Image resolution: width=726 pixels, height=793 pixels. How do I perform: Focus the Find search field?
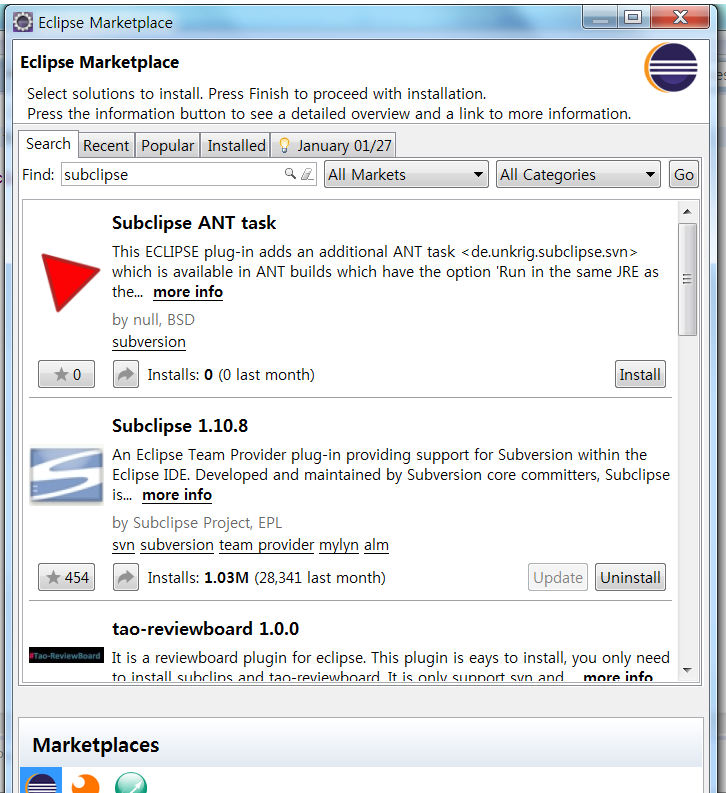pos(172,174)
